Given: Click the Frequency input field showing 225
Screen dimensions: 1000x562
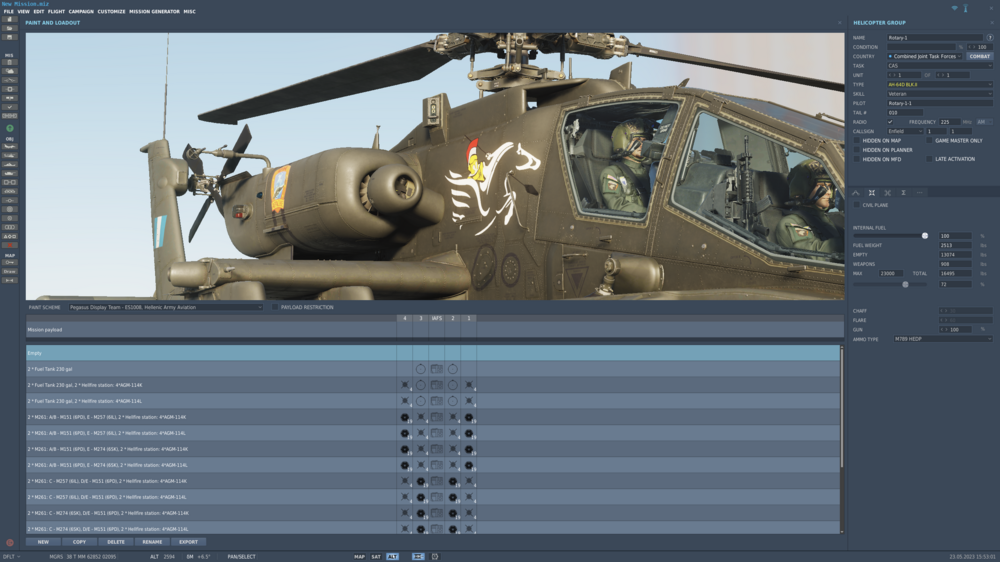Looking at the screenshot, I should coord(949,122).
